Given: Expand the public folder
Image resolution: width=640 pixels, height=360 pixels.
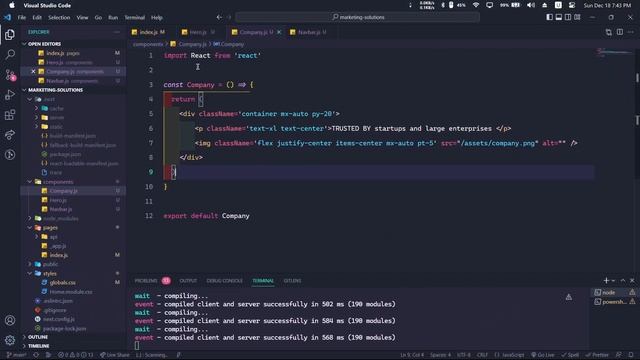Looking at the screenshot, I should coord(30,264).
